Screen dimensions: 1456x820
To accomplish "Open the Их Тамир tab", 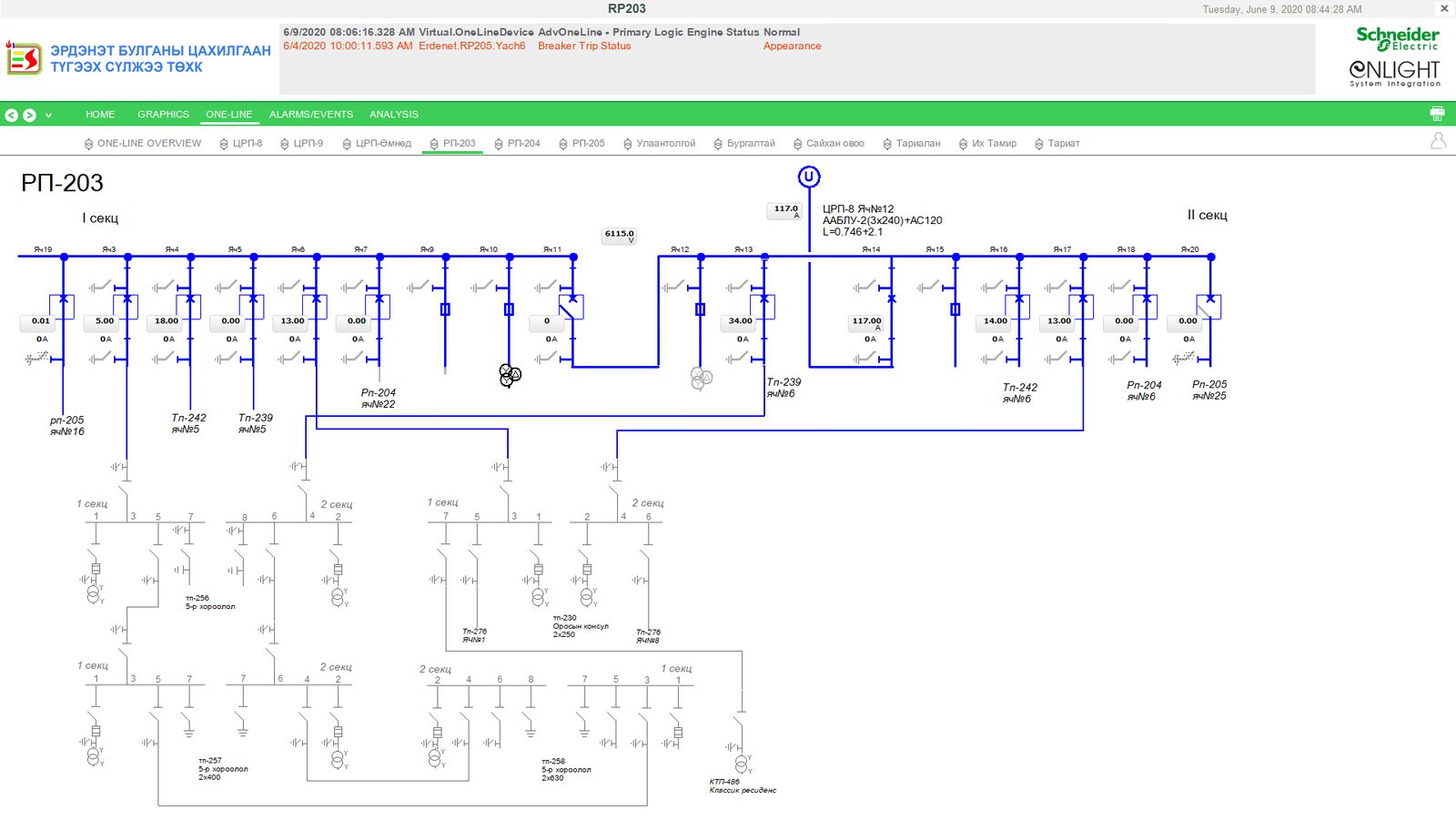I will 987,144.
